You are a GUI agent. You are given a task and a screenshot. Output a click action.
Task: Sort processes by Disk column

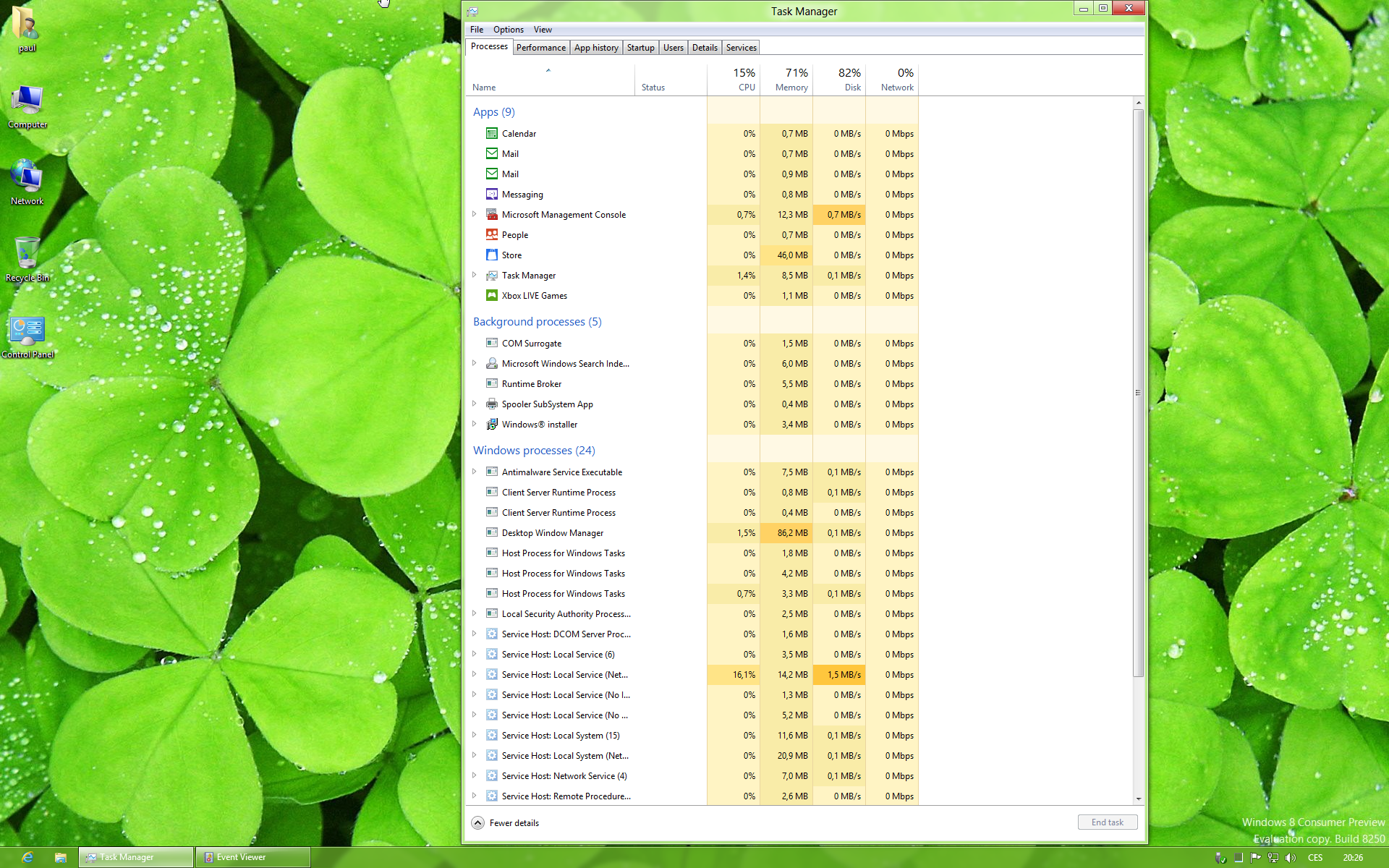tap(839, 80)
